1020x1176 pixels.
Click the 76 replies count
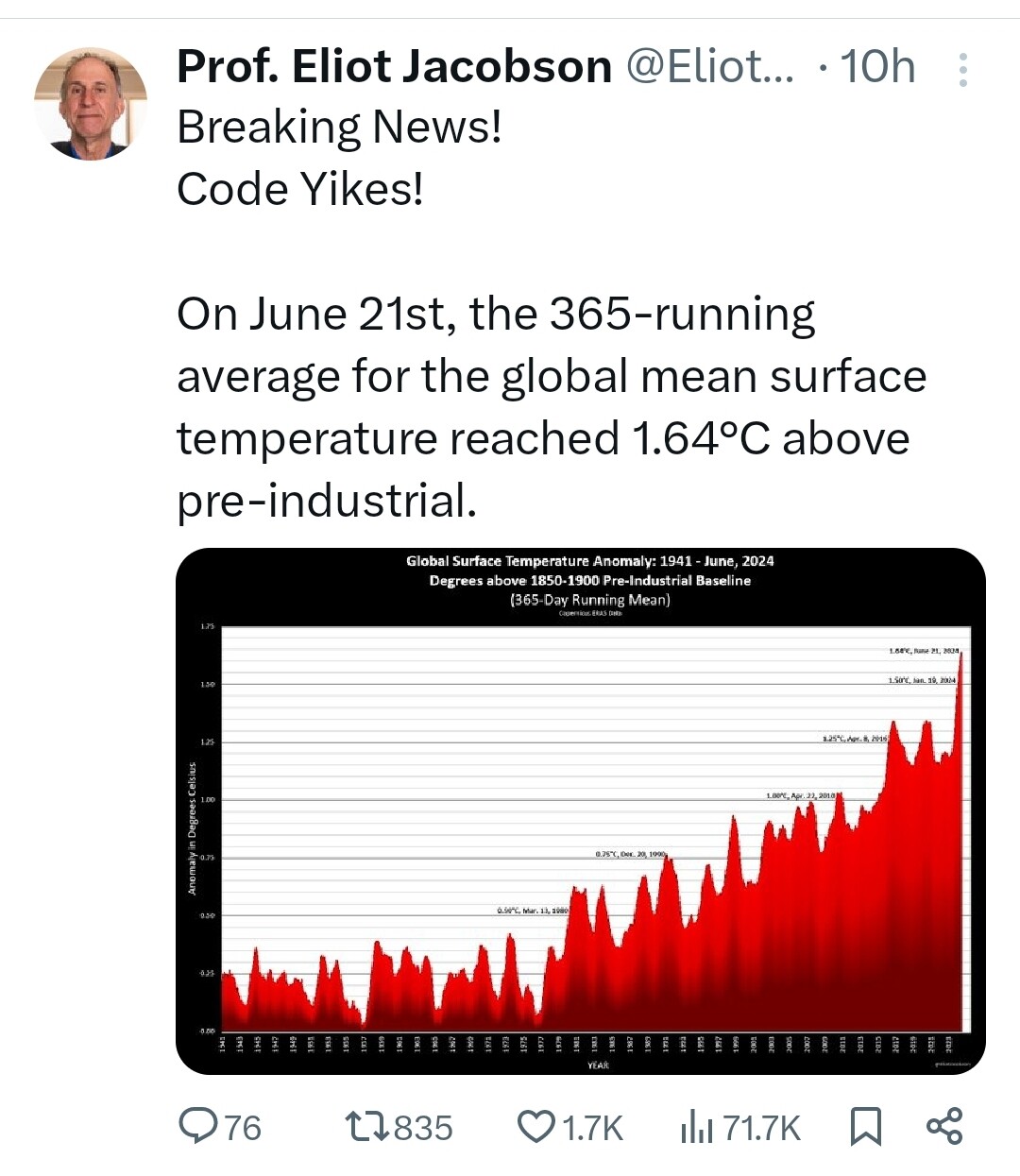pyautogui.click(x=243, y=1128)
